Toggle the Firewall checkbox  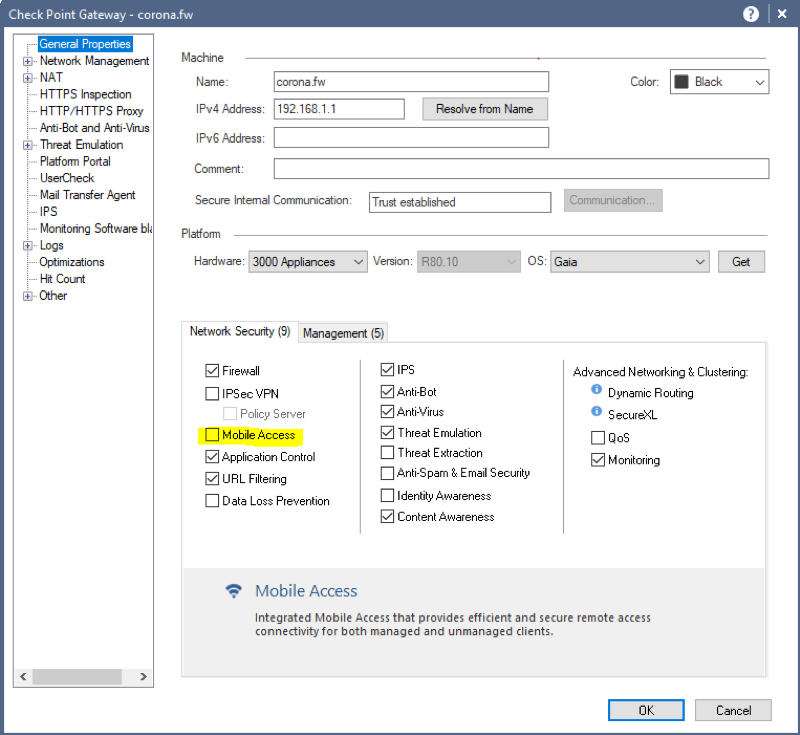[212, 371]
